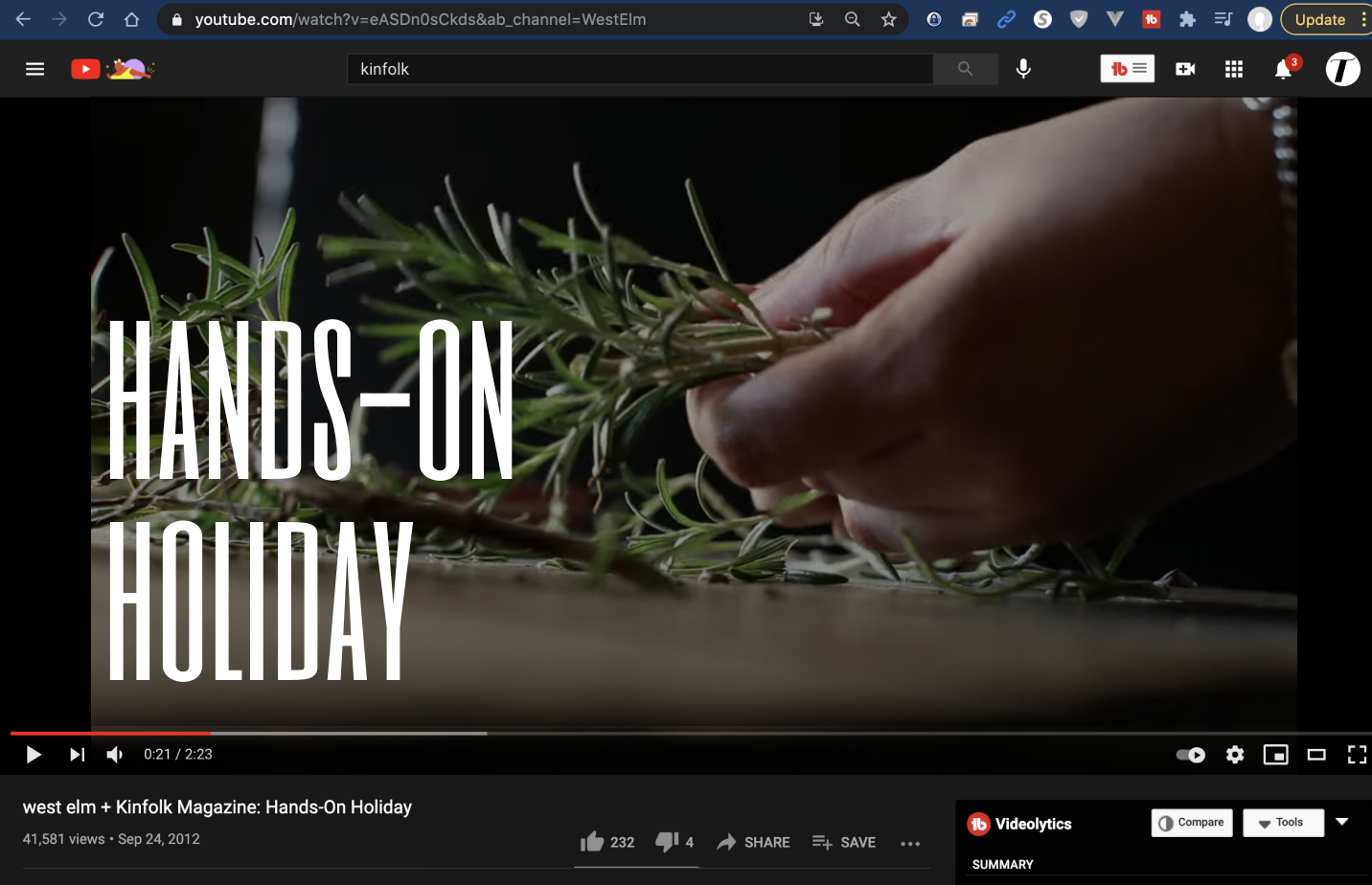The width and height of the screenshot is (1372, 885).
Task: Toggle the autoplay switch
Action: point(1191,755)
